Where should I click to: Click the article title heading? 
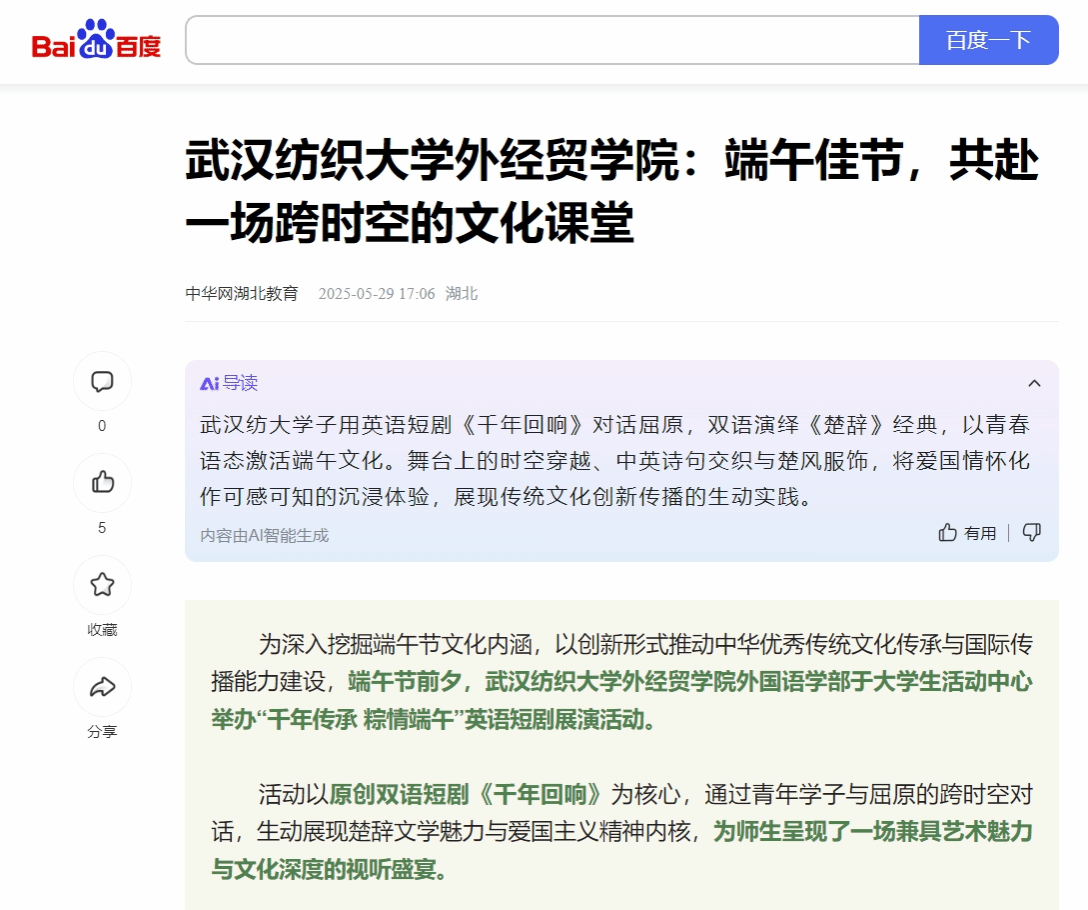click(612, 191)
